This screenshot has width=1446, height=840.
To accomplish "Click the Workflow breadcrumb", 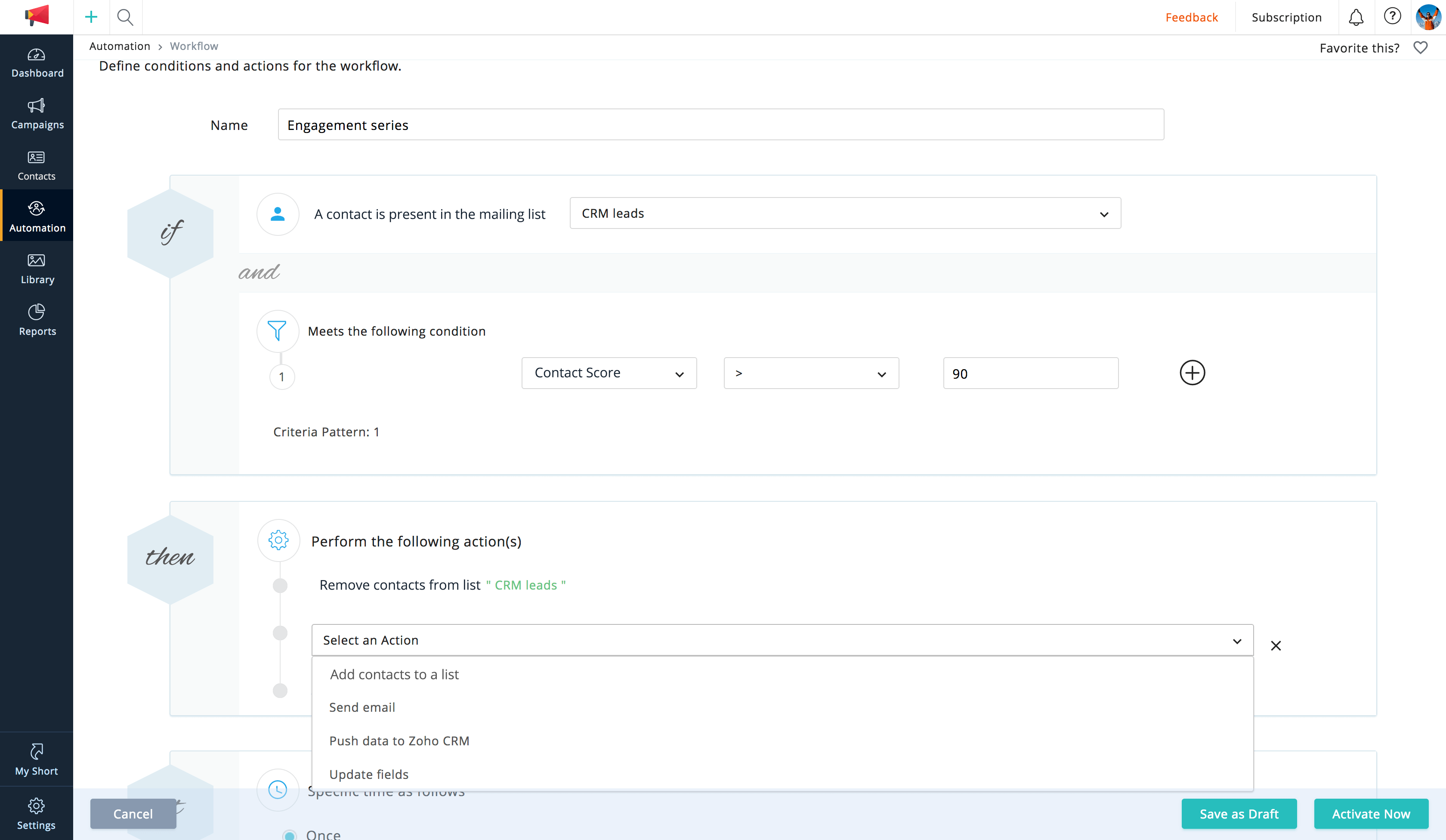I will (194, 46).
